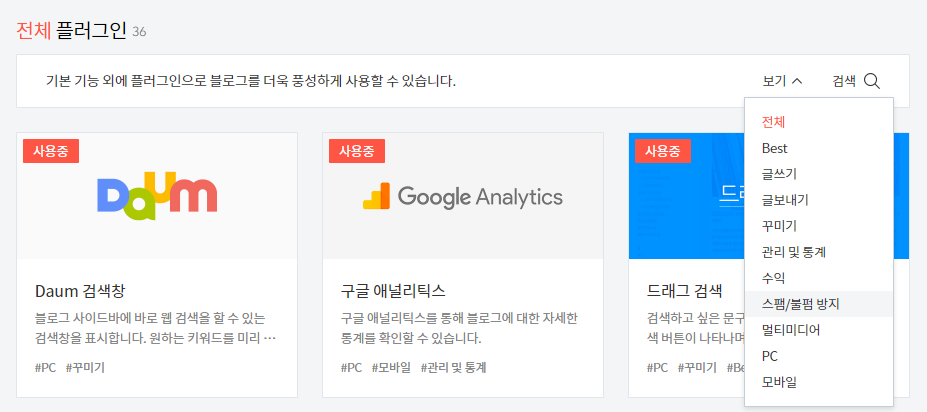This screenshot has height=412, width=927.
Task: Open the Google Analytics plugin thumbnail
Action: coord(463,196)
